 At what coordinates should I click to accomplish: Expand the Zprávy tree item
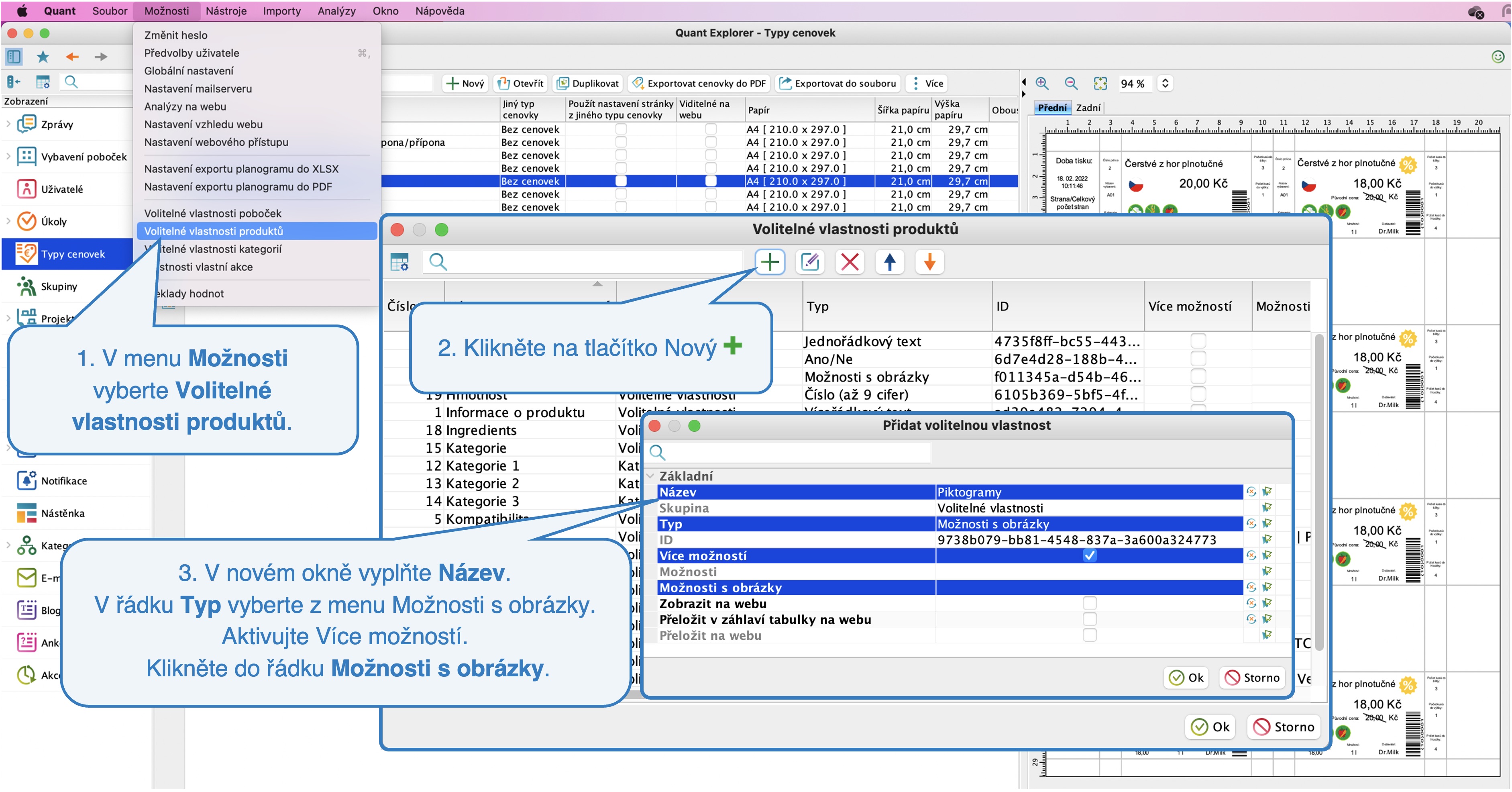point(8,124)
